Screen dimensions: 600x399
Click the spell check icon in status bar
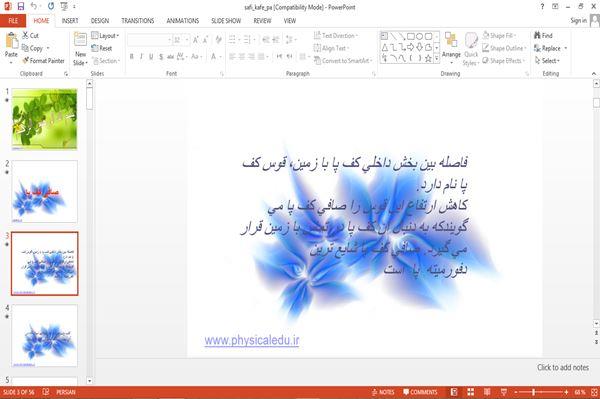point(46,392)
